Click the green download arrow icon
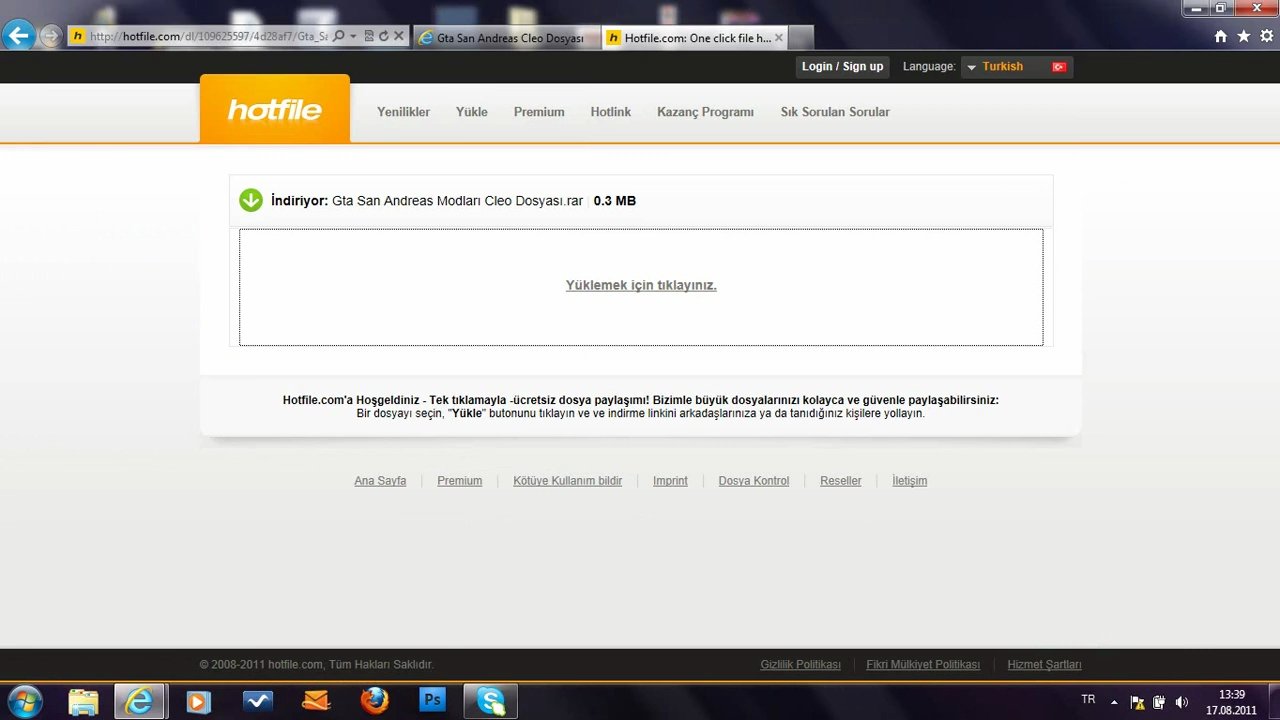Viewport: 1280px width, 720px height. (251, 200)
